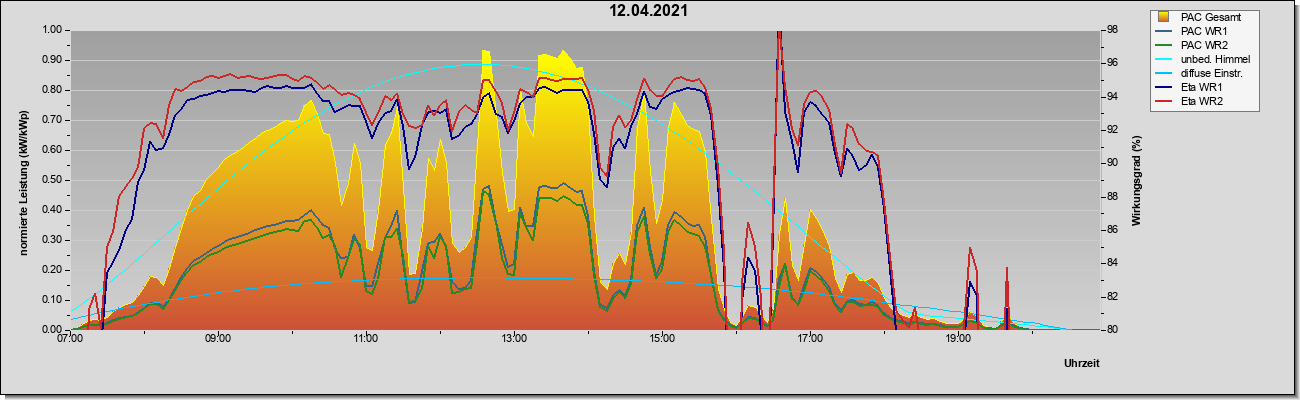This screenshot has height=400, width=1300.
Task: Click the 19:00 time axis label
Action: [958, 339]
